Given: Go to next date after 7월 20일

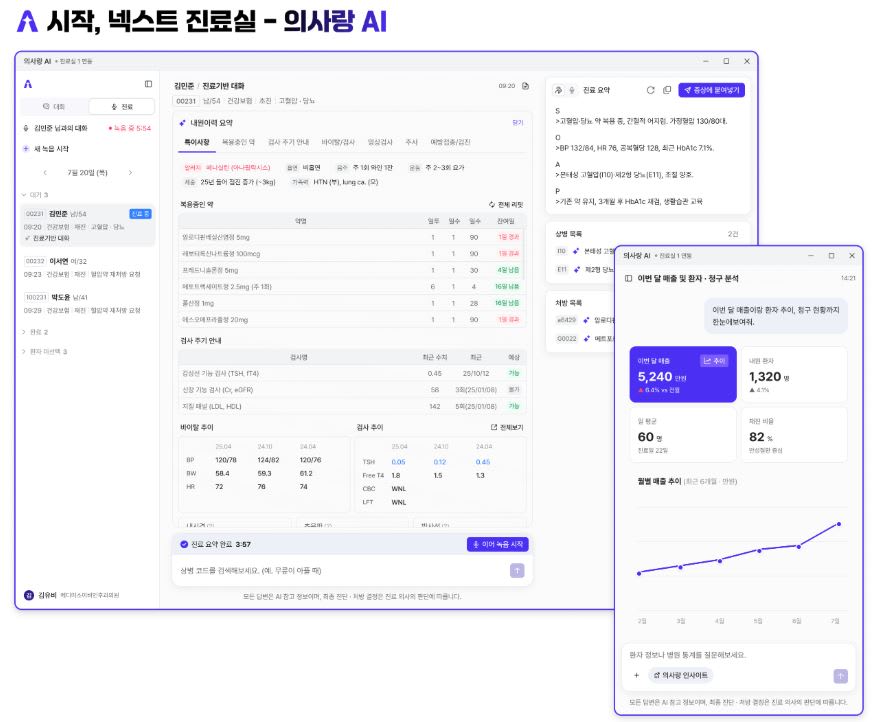Looking at the screenshot, I should coord(130,173).
